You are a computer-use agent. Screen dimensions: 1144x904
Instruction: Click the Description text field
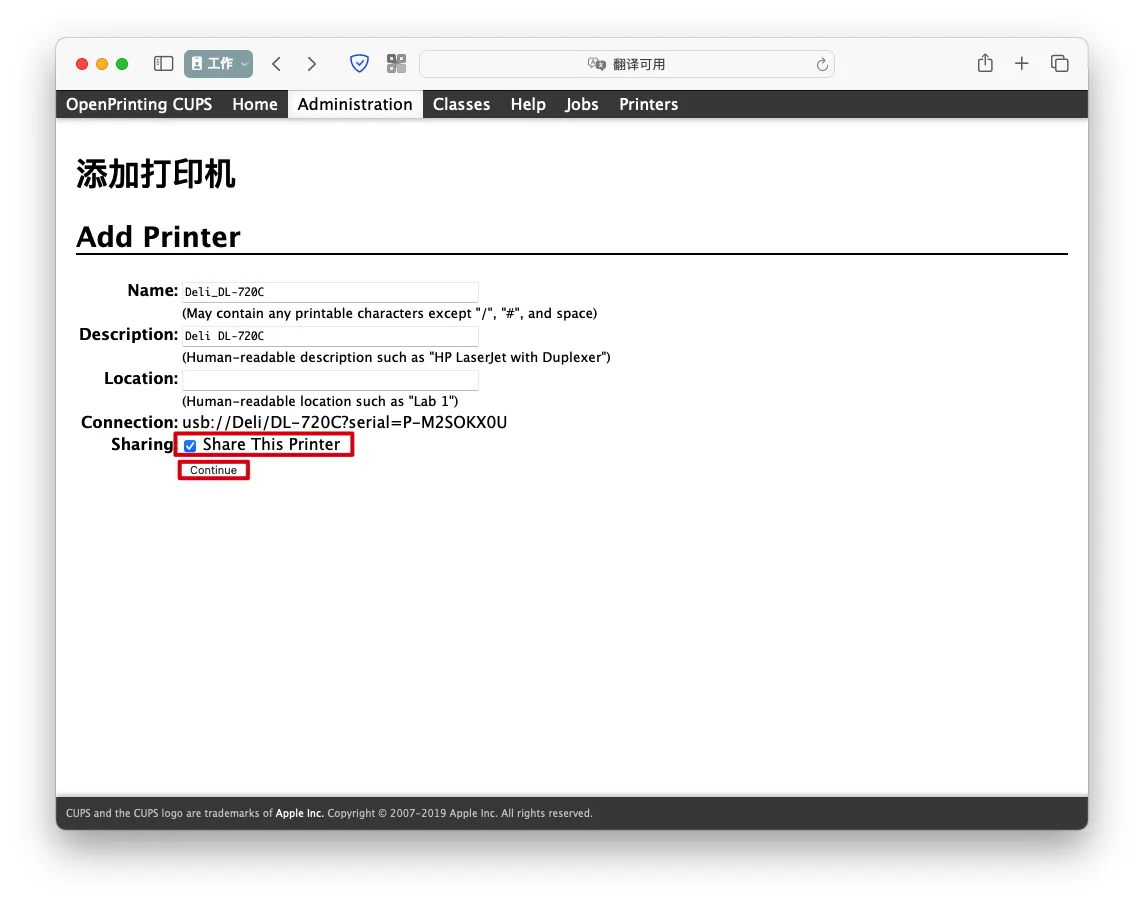[x=330, y=336]
